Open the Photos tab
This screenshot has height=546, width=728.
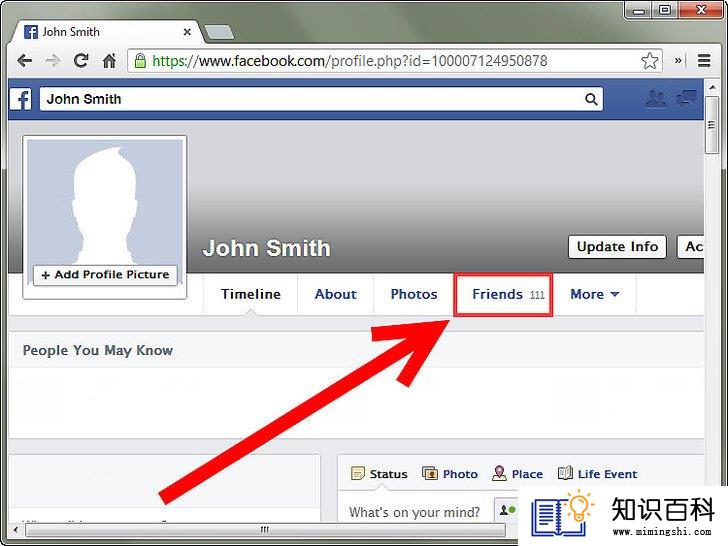[414, 294]
